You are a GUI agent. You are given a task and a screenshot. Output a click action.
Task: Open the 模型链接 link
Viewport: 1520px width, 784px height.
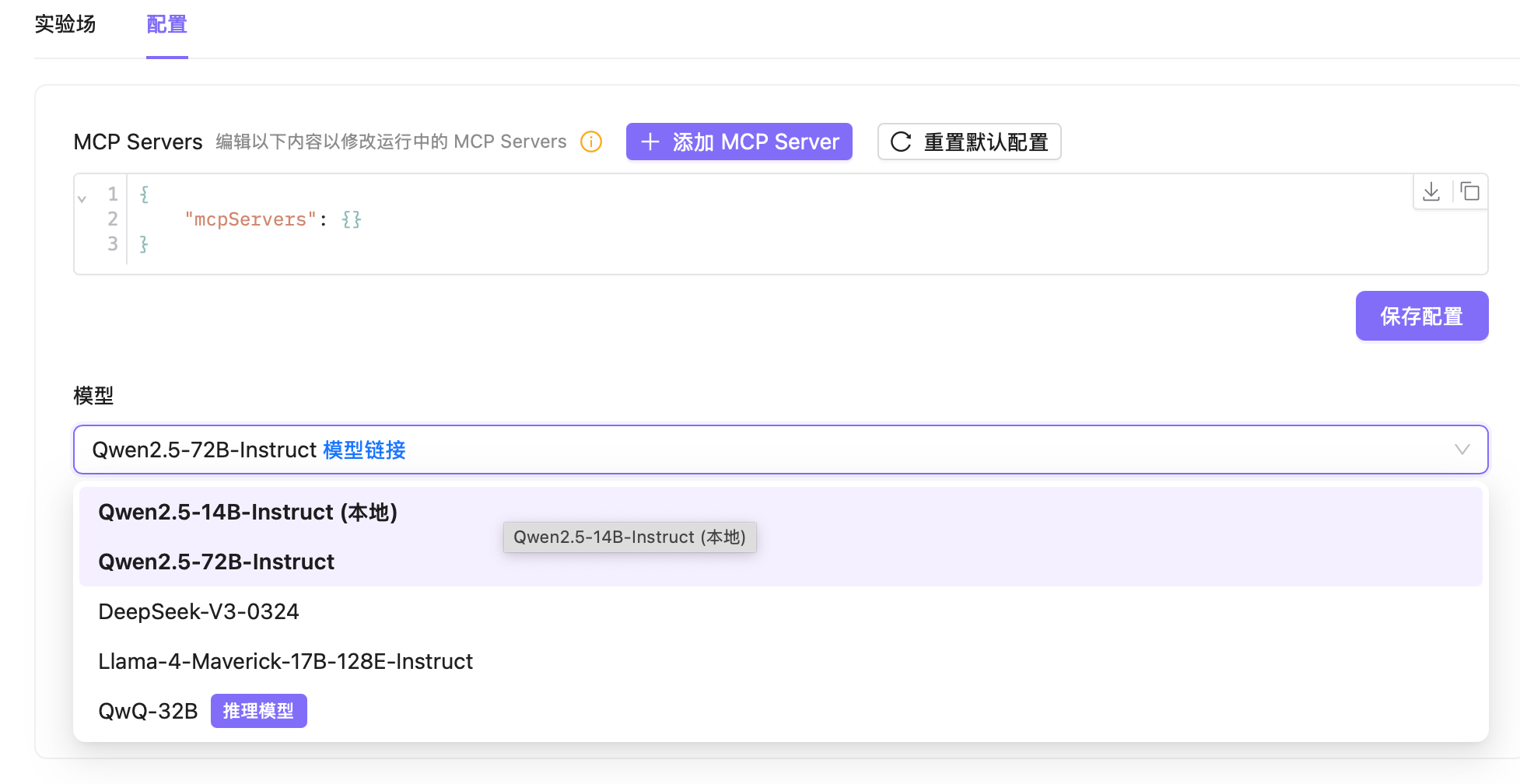(x=364, y=450)
